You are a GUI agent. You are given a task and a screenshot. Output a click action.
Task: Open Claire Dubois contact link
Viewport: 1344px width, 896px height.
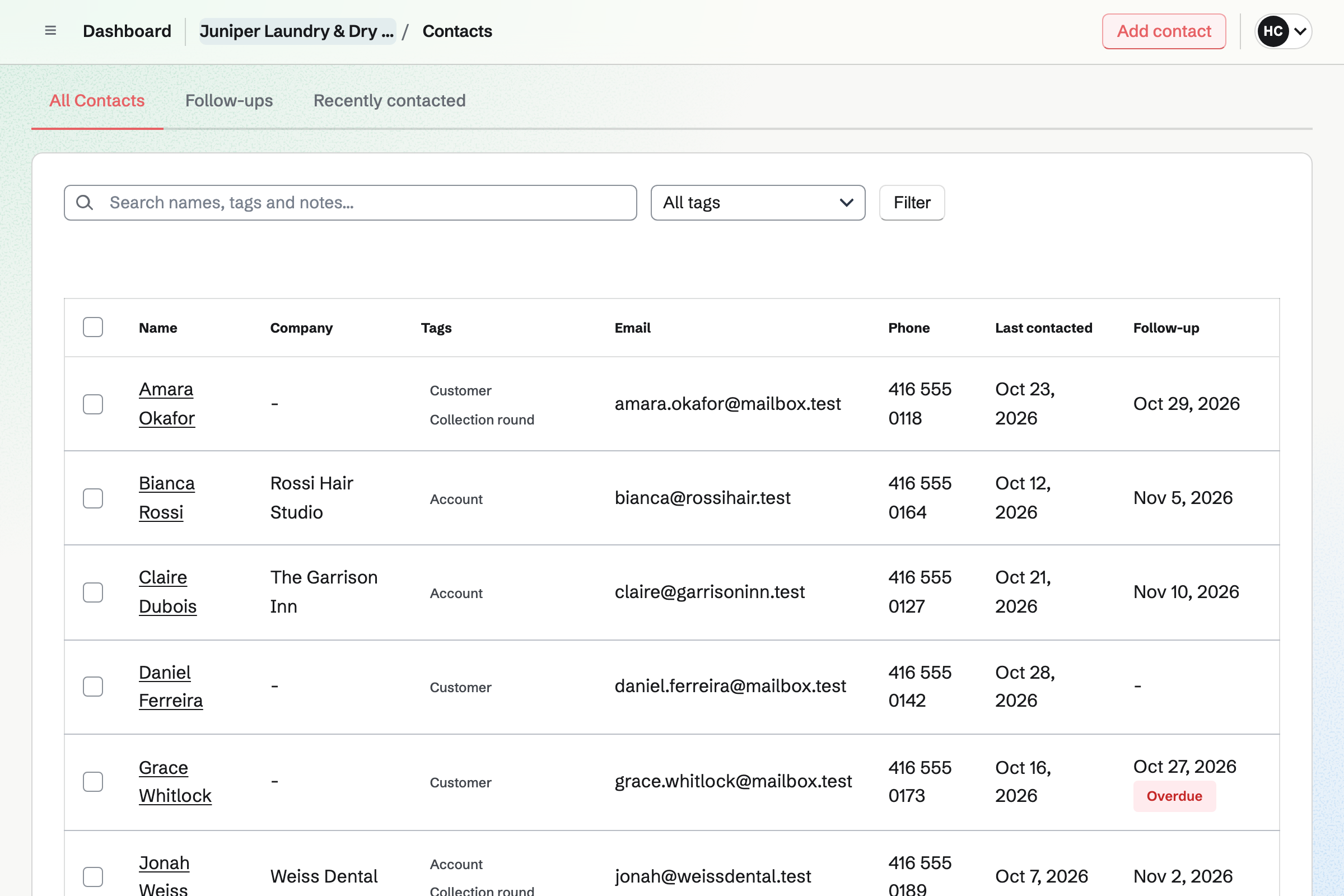point(167,592)
